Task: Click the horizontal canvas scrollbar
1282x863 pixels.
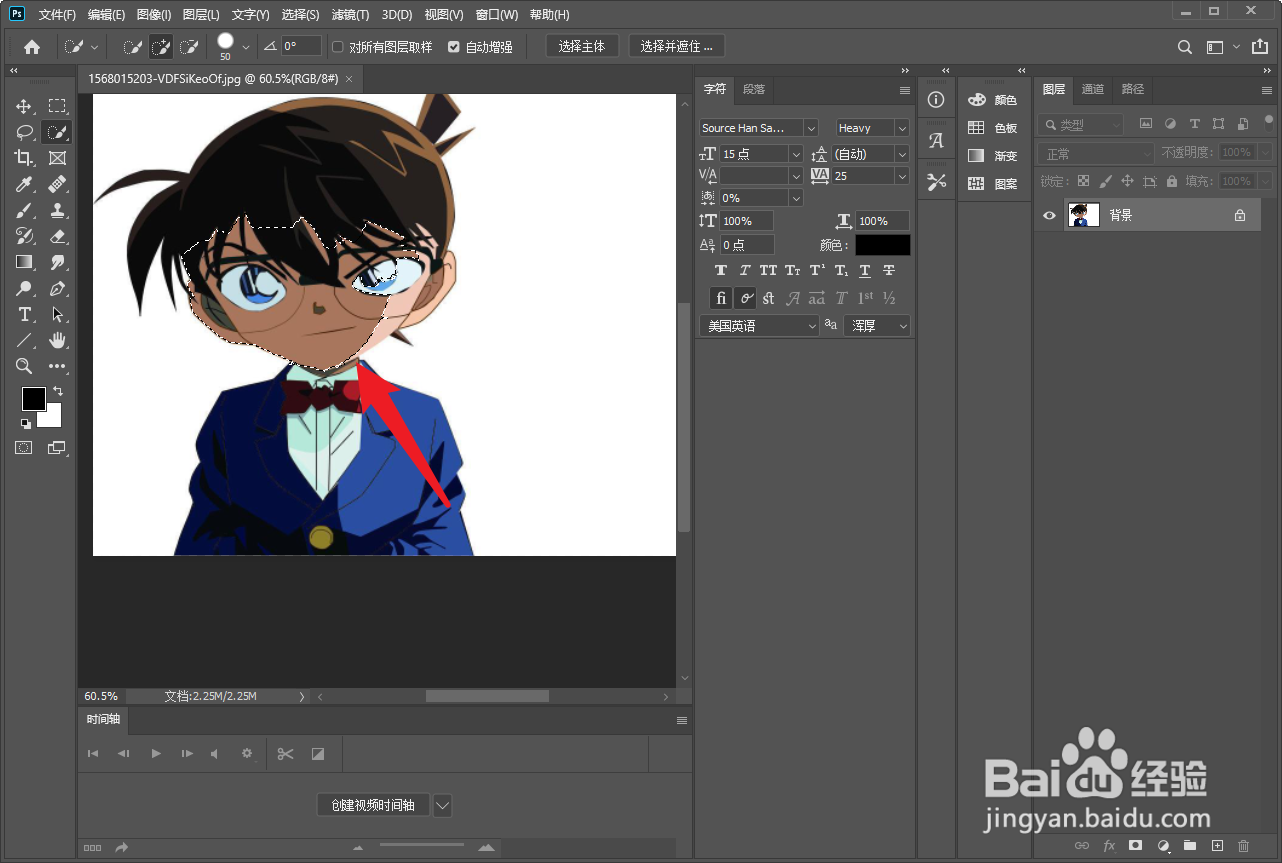Action: coord(487,696)
